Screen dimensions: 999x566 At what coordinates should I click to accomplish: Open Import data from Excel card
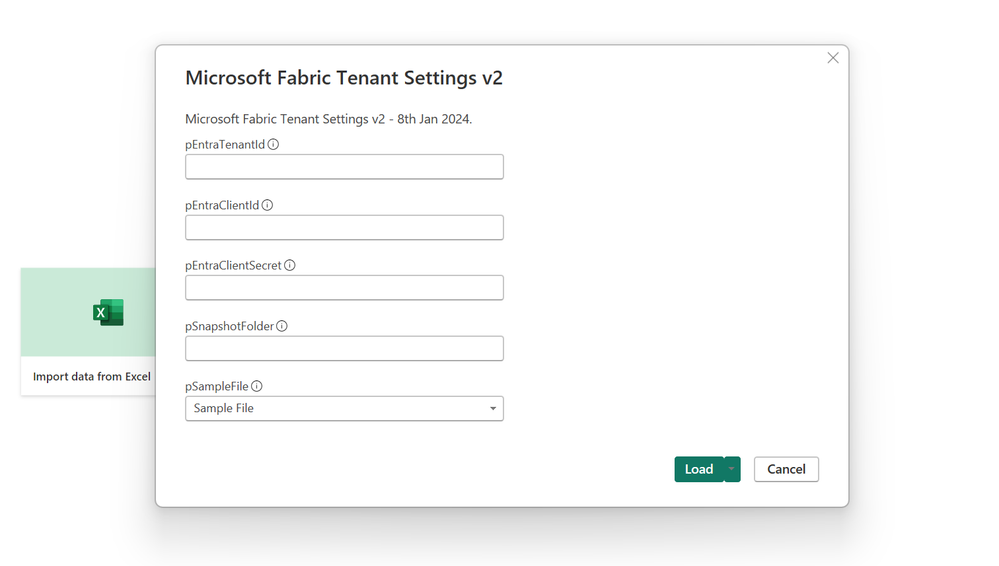[89, 331]
